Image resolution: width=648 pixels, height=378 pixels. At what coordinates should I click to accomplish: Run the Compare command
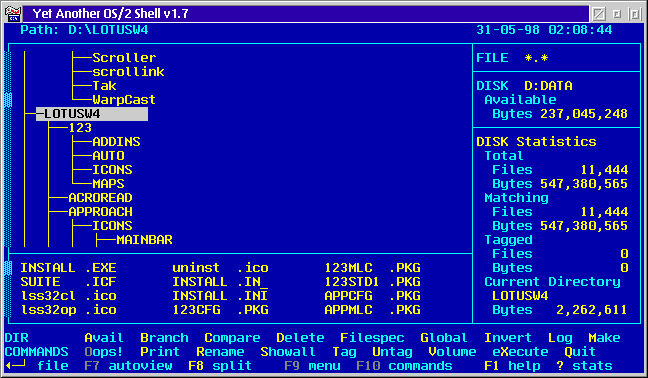(232, 338)
